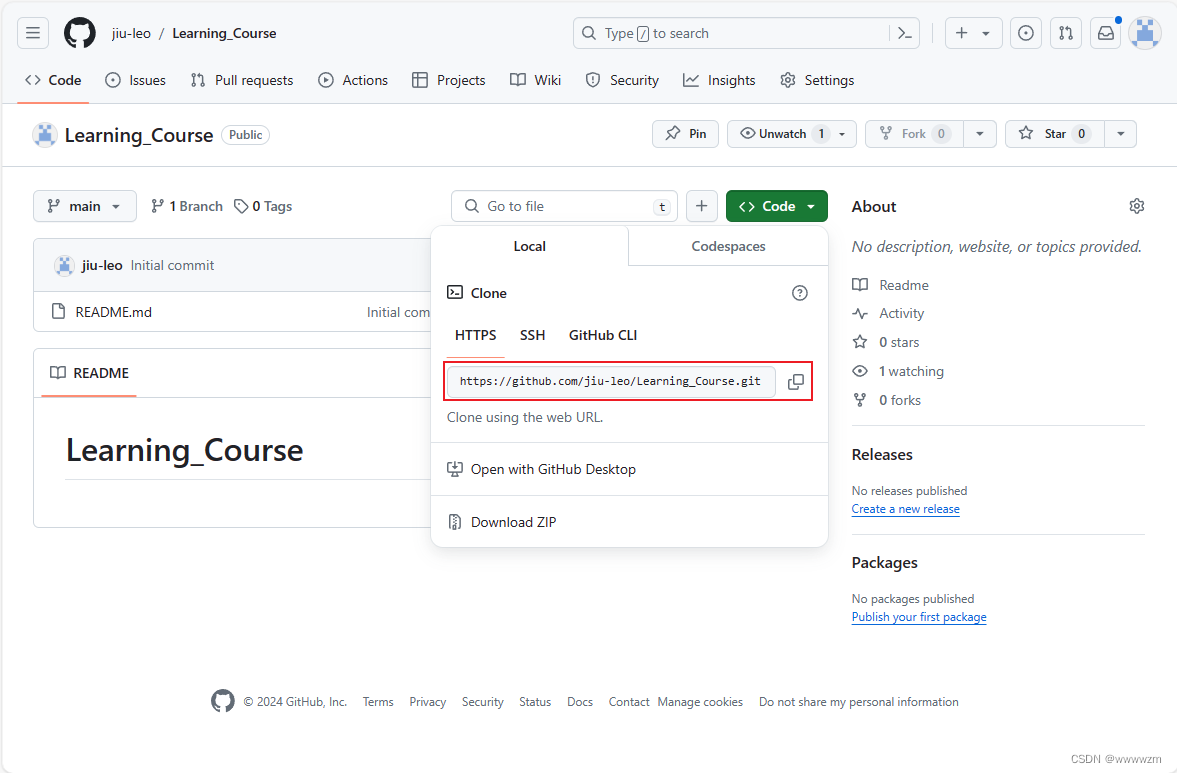1177x773 pixels.
Task: Open the Wiki tab
Action: coord(535,80)
